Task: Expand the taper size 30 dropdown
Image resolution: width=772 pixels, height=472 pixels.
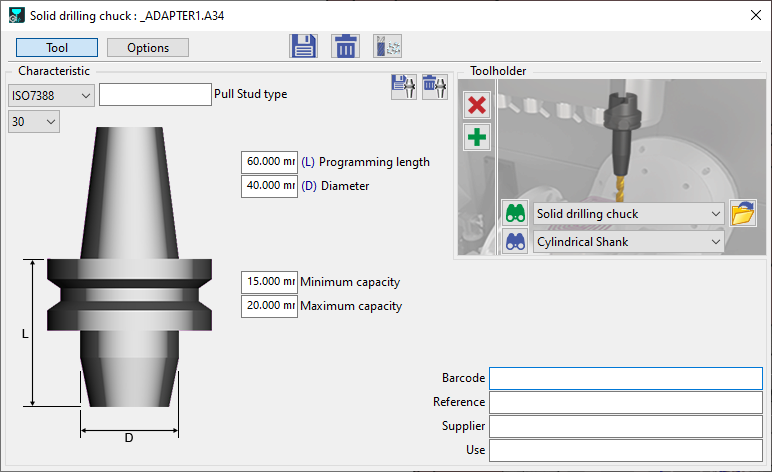Action: click(34, 121)
